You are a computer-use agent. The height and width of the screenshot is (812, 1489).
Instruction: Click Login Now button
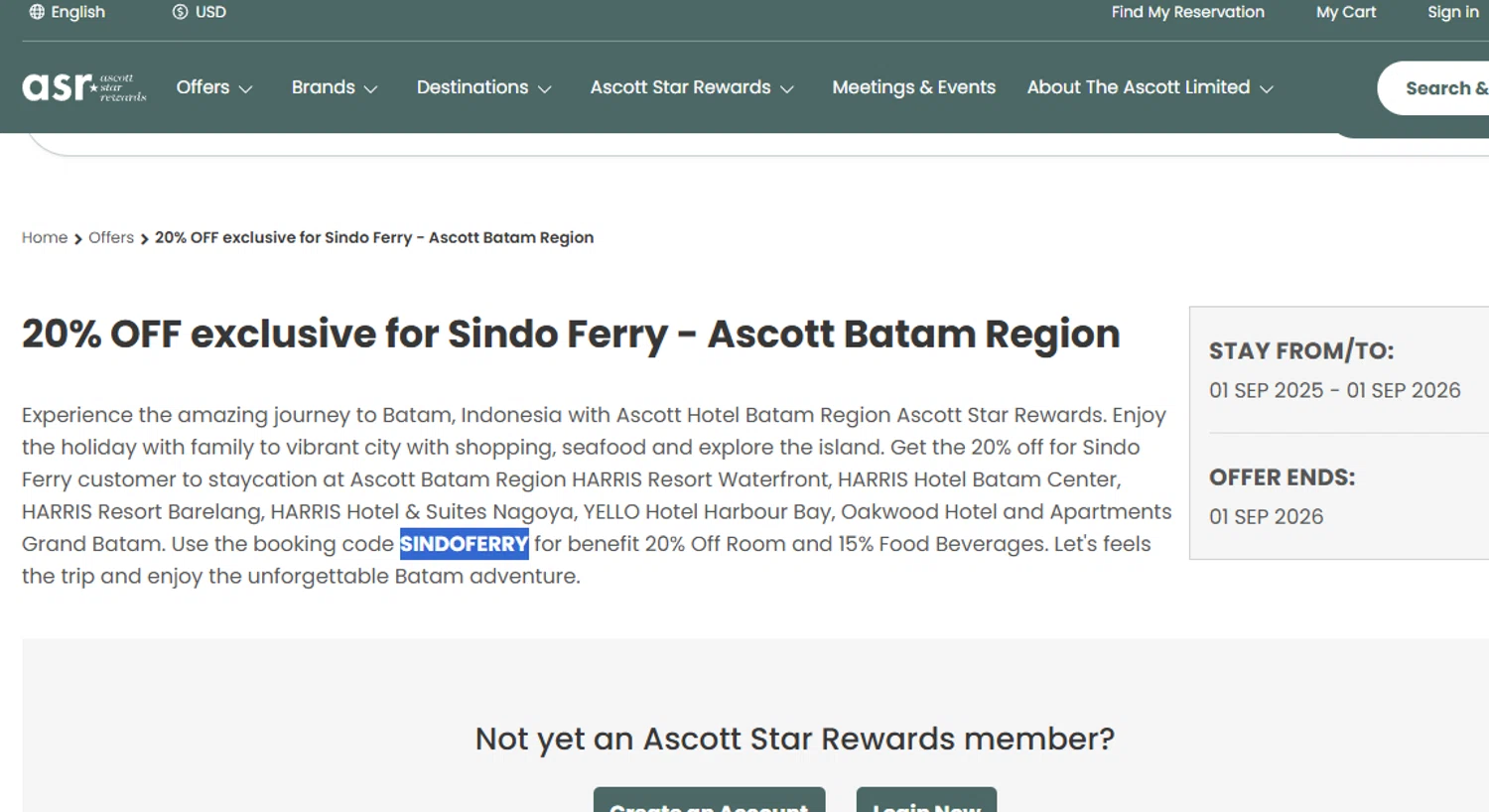pos(926,800)
